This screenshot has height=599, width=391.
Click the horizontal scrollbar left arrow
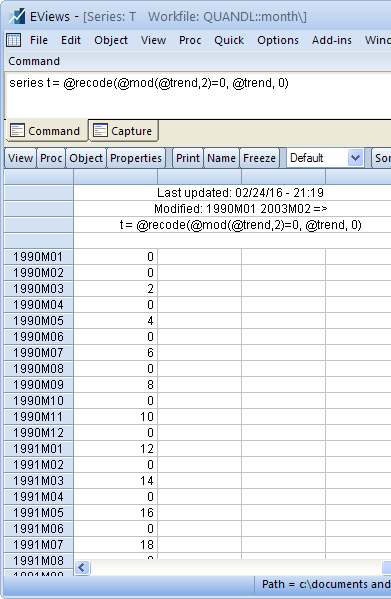[82, 567]
